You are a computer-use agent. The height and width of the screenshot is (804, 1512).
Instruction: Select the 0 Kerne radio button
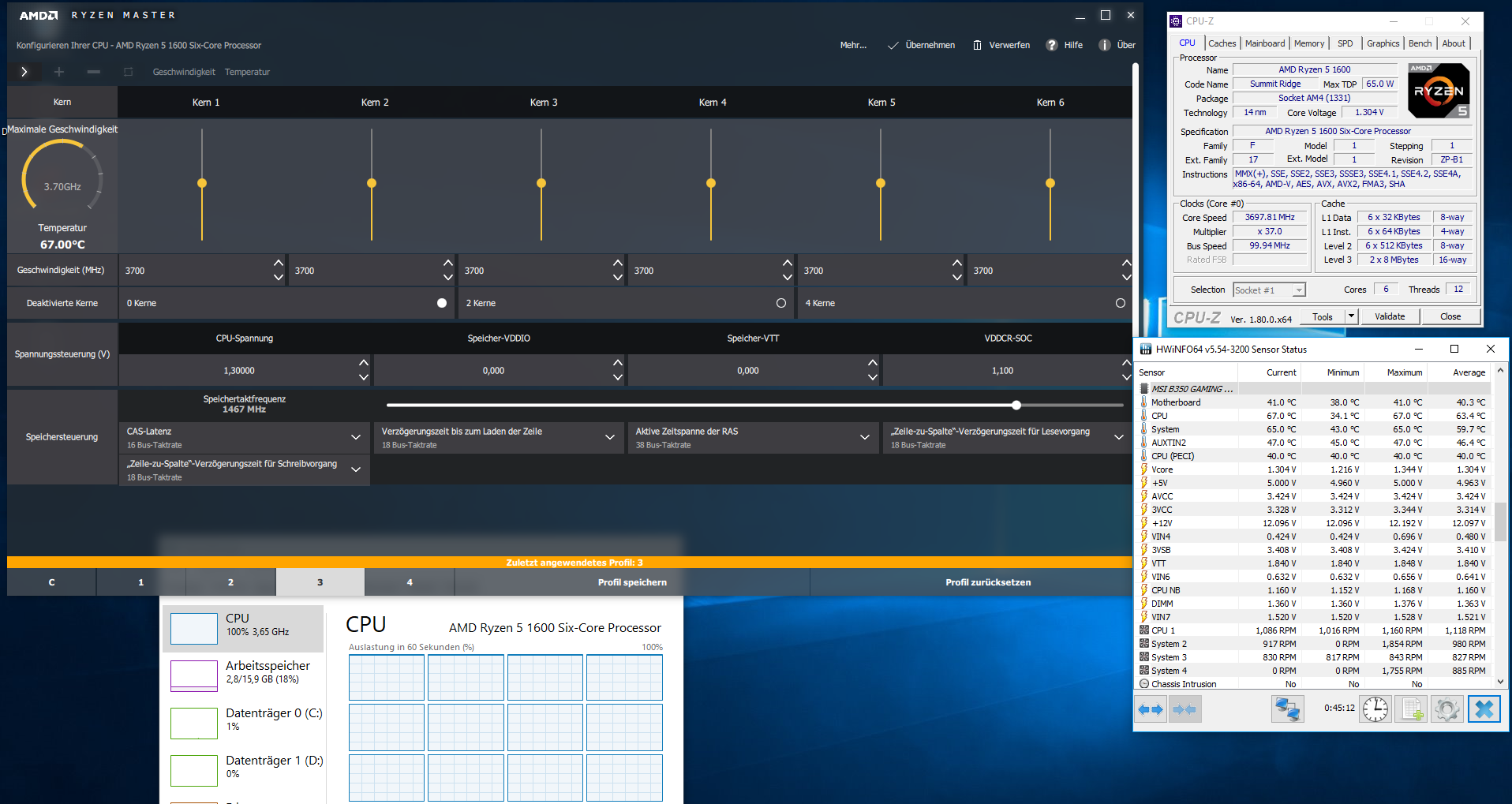pos(442,303)
